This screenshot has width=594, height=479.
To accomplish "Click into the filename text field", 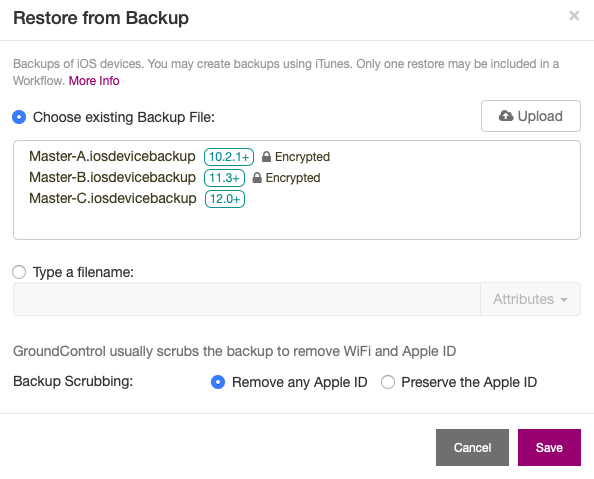I will coord(247,299).
